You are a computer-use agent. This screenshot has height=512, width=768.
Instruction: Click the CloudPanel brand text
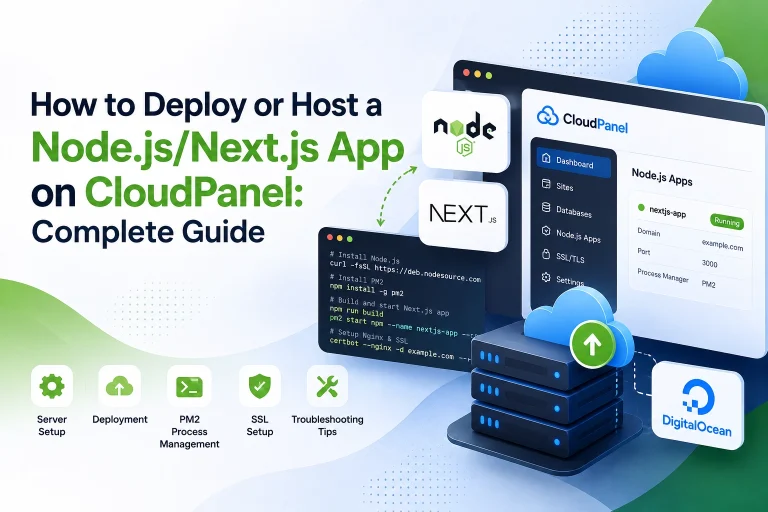[595, 123]
